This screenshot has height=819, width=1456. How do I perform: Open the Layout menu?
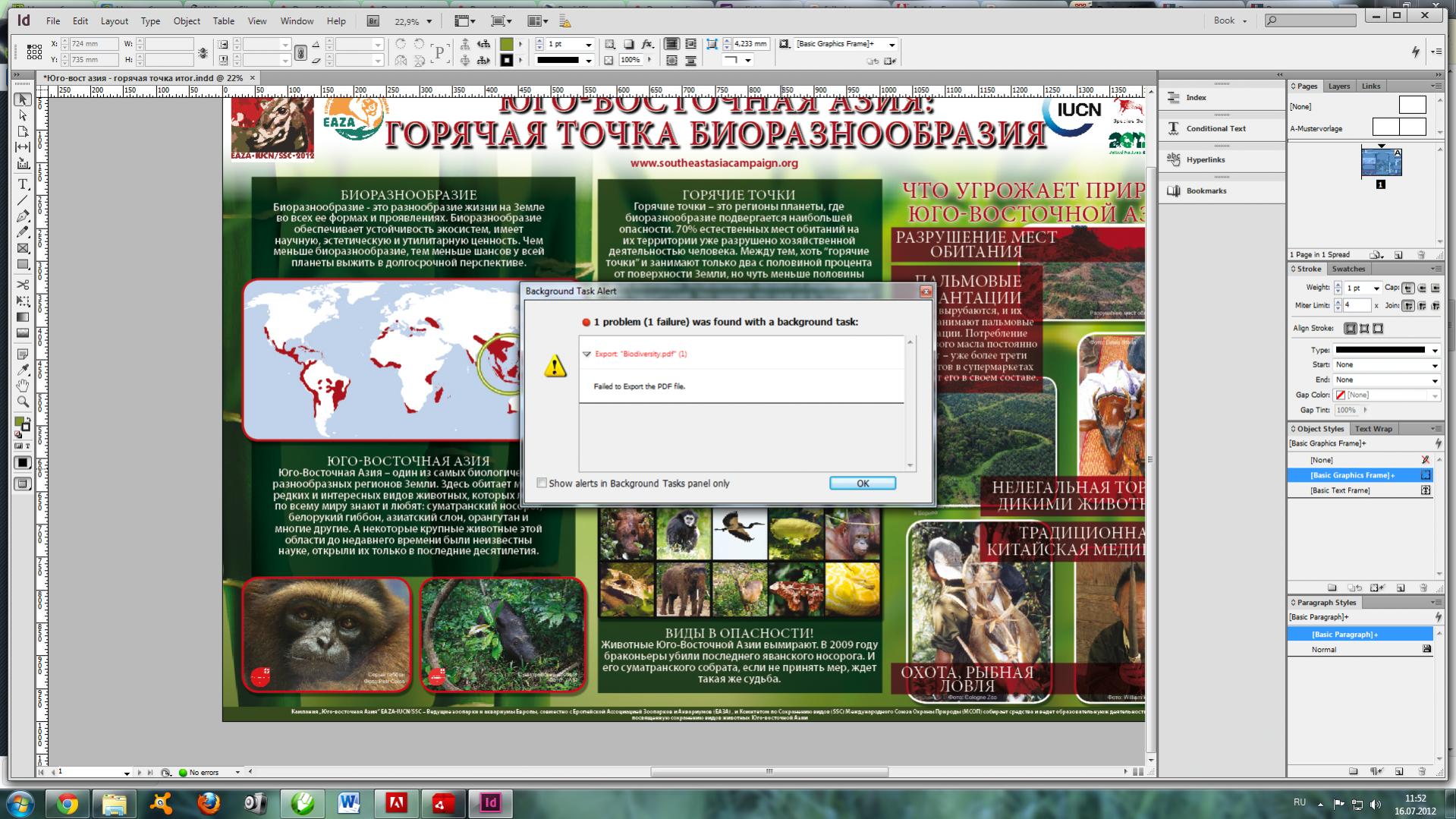point(115,21)
